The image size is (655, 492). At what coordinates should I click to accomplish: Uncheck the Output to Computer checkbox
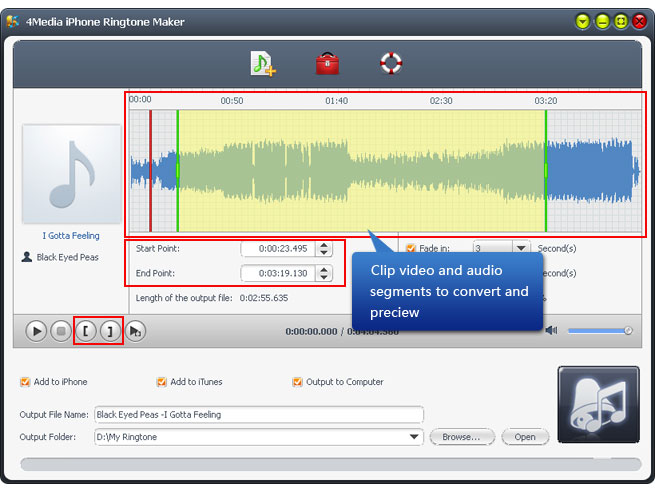coord(298,382)
